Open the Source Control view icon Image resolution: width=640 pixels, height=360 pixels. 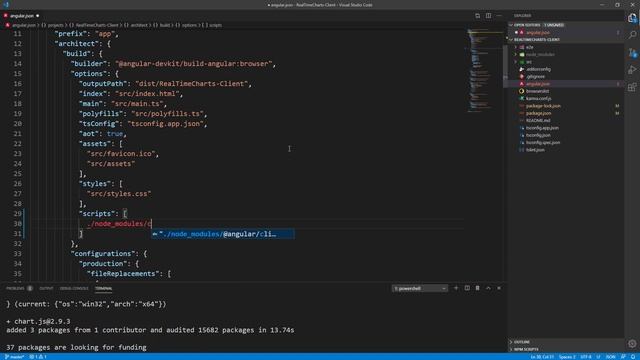click(x=632, y=53)
